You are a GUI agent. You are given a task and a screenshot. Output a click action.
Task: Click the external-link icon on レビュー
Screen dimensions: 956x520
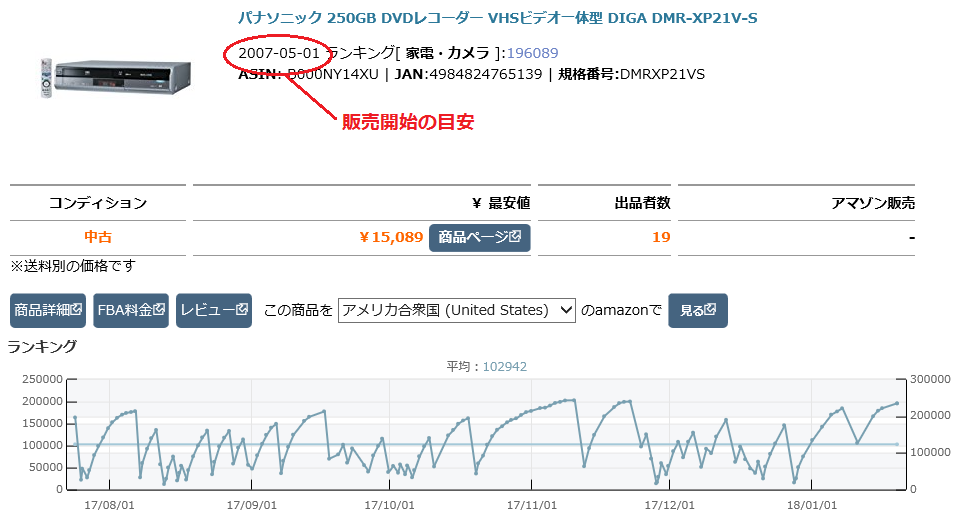point(242,309)
